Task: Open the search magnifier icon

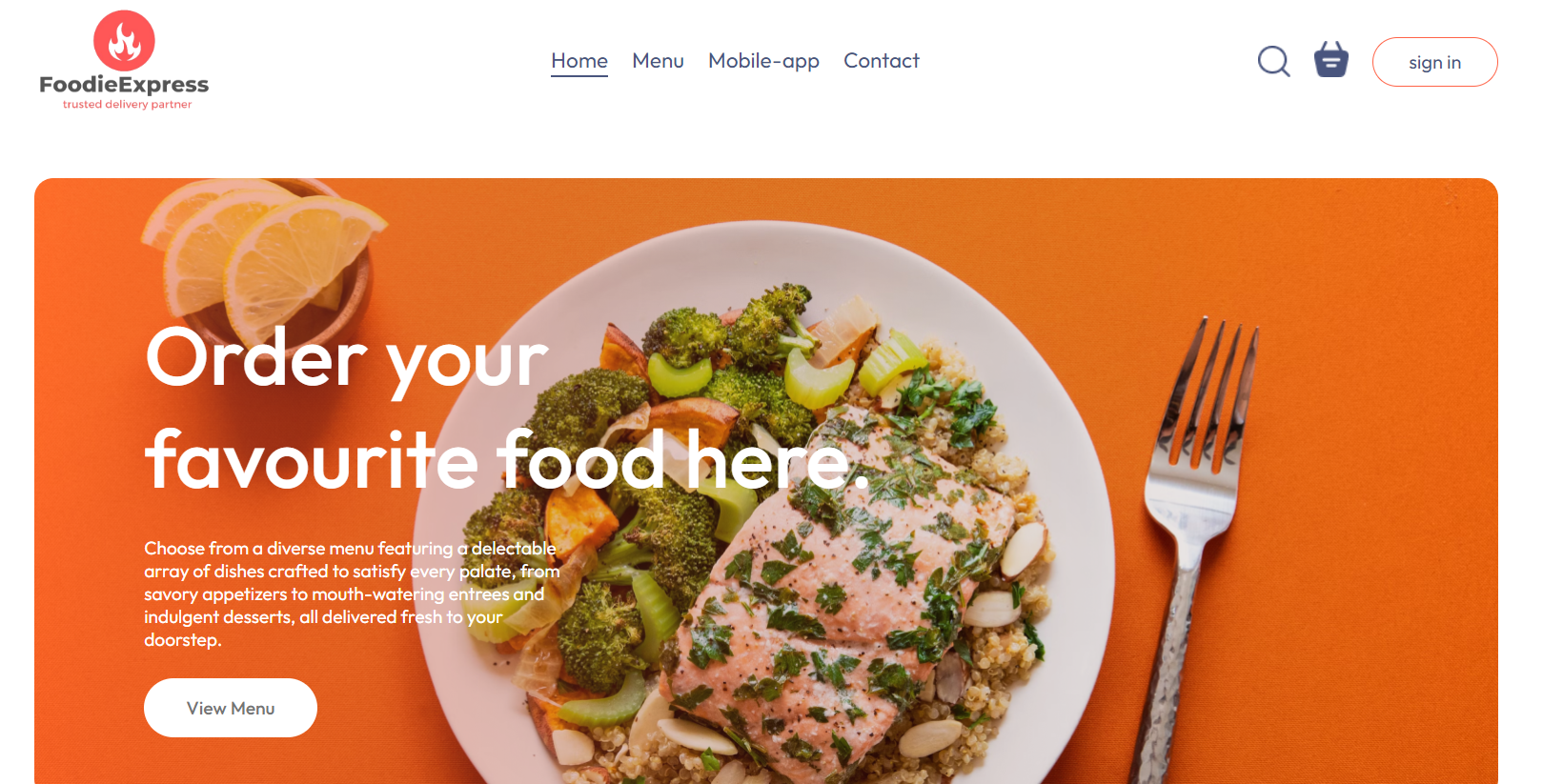Action: click(x=1273, y=61)
